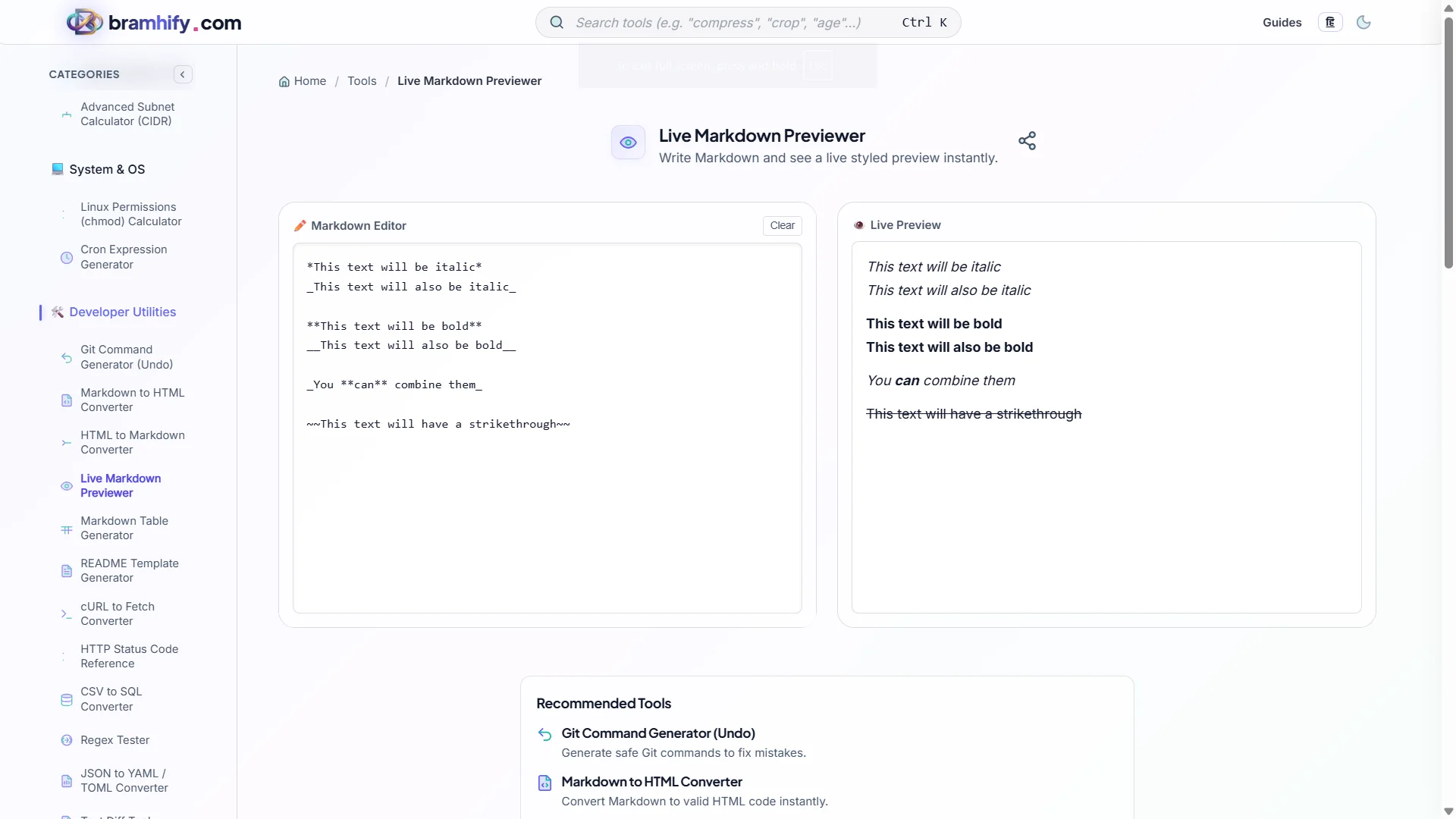The width and height of the screenshot is (1456, 819).
Task: Toggle dark mode moon icon
Action: [x=1363, y=22]
